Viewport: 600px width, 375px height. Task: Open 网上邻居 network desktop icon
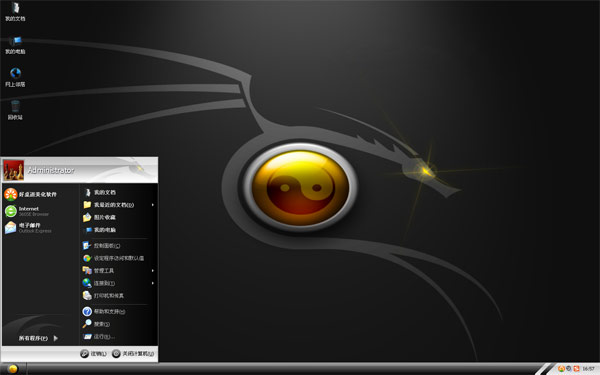15,78
